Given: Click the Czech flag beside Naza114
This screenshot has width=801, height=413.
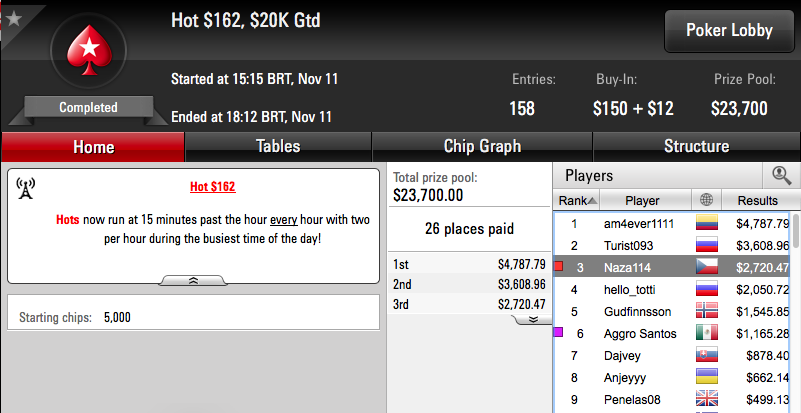Looking at the screenshot, I should tap(707, 267).
